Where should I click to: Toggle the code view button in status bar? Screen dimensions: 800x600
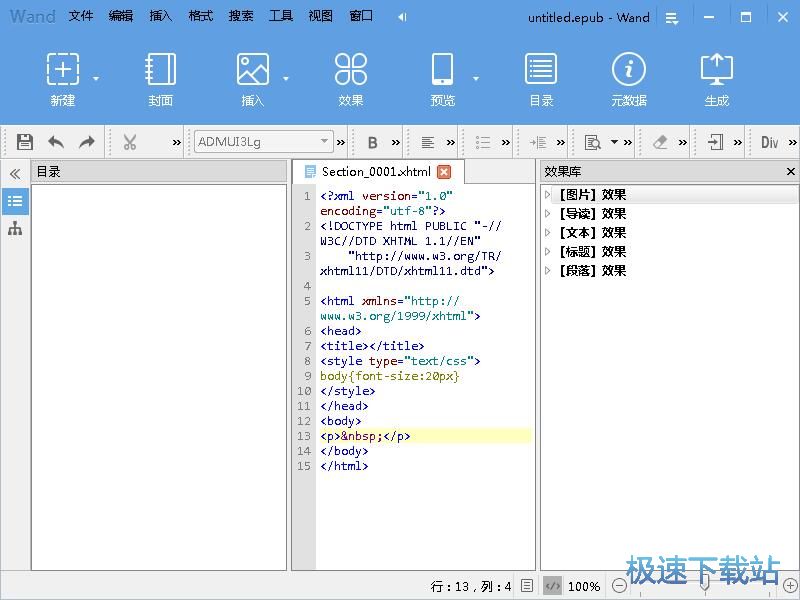coord(553,587)
